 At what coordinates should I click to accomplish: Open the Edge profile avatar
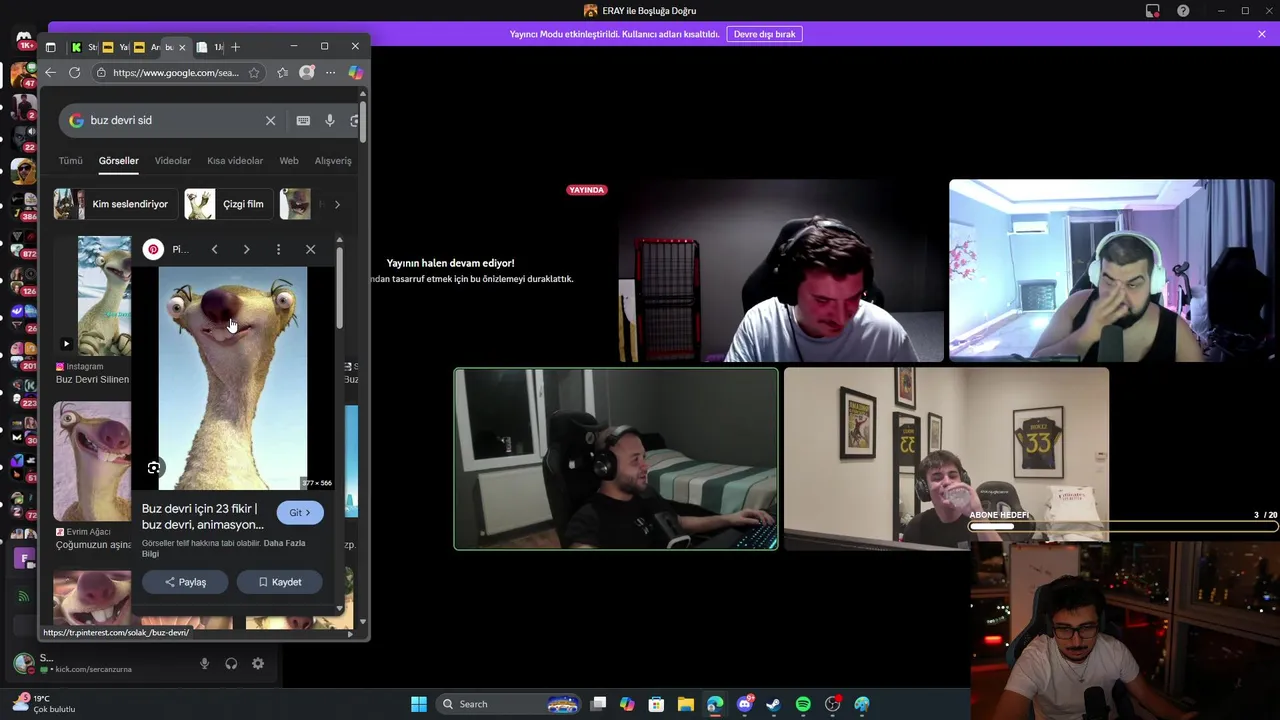[307, 72]
